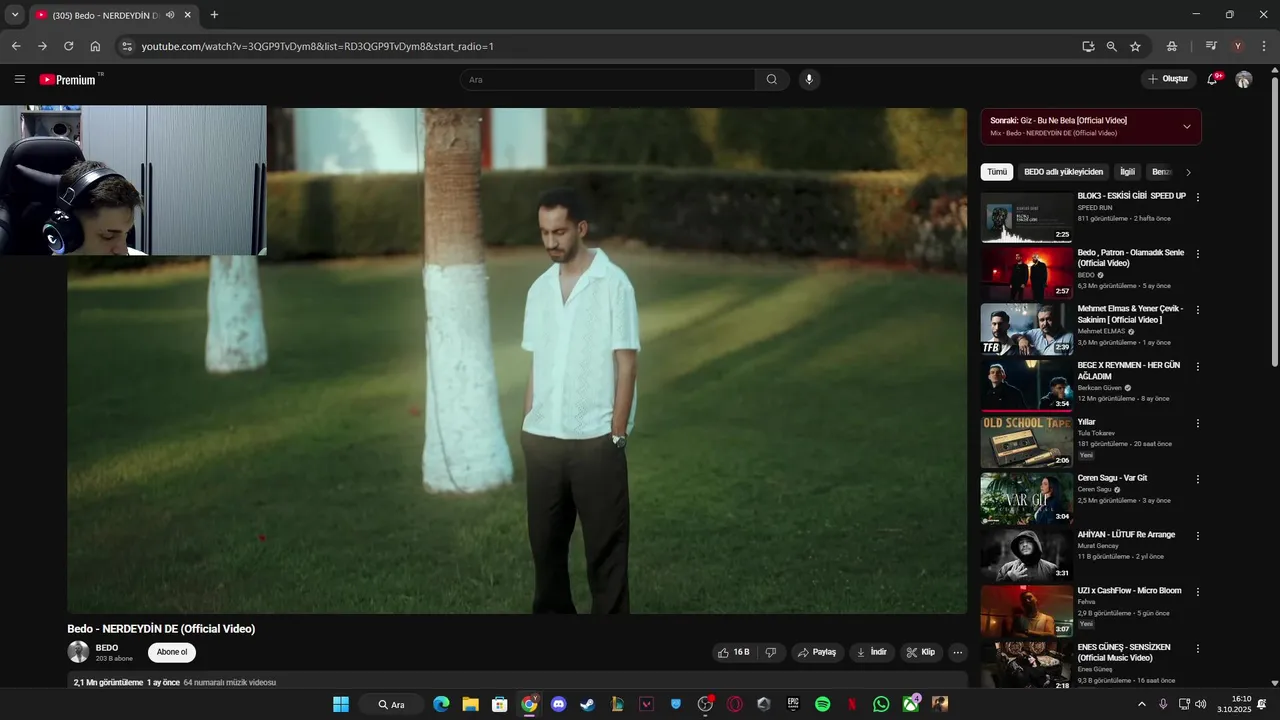
Task: Open options for BLOK3 - ESKİSİ GİBİ video
Action: pyautogui.click(x=1198, y=197)
